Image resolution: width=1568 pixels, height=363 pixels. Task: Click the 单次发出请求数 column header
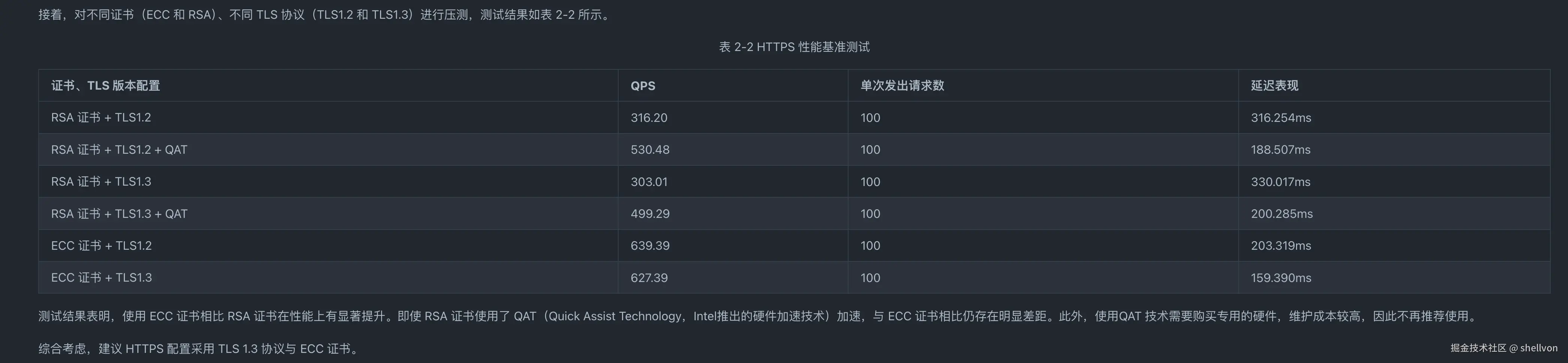point(902,86)
